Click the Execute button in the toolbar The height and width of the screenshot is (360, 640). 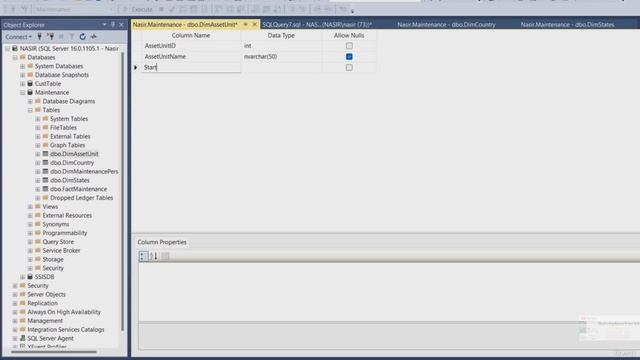pos(139,9)
